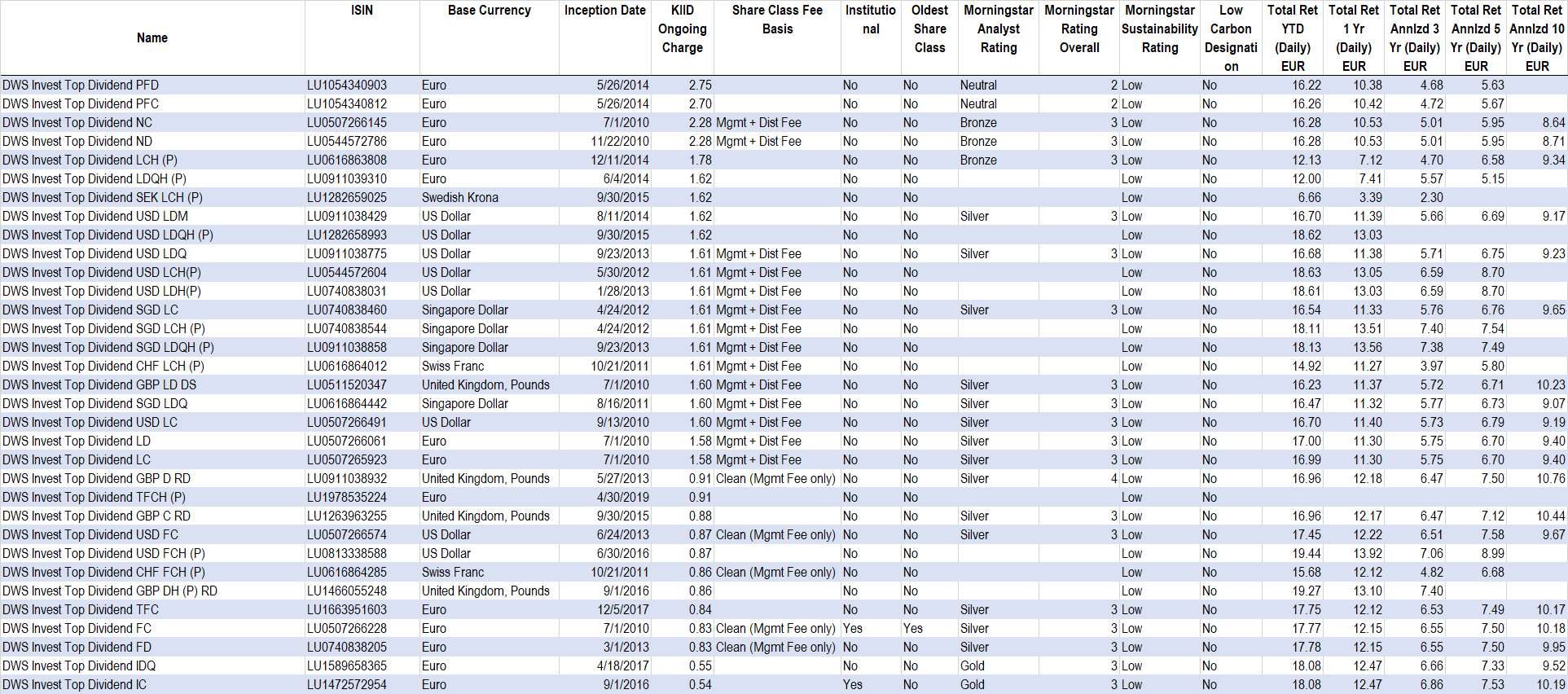The image size is (1568, 694).
Task: Select the ISIN column header
Action: tap(362, 11)
